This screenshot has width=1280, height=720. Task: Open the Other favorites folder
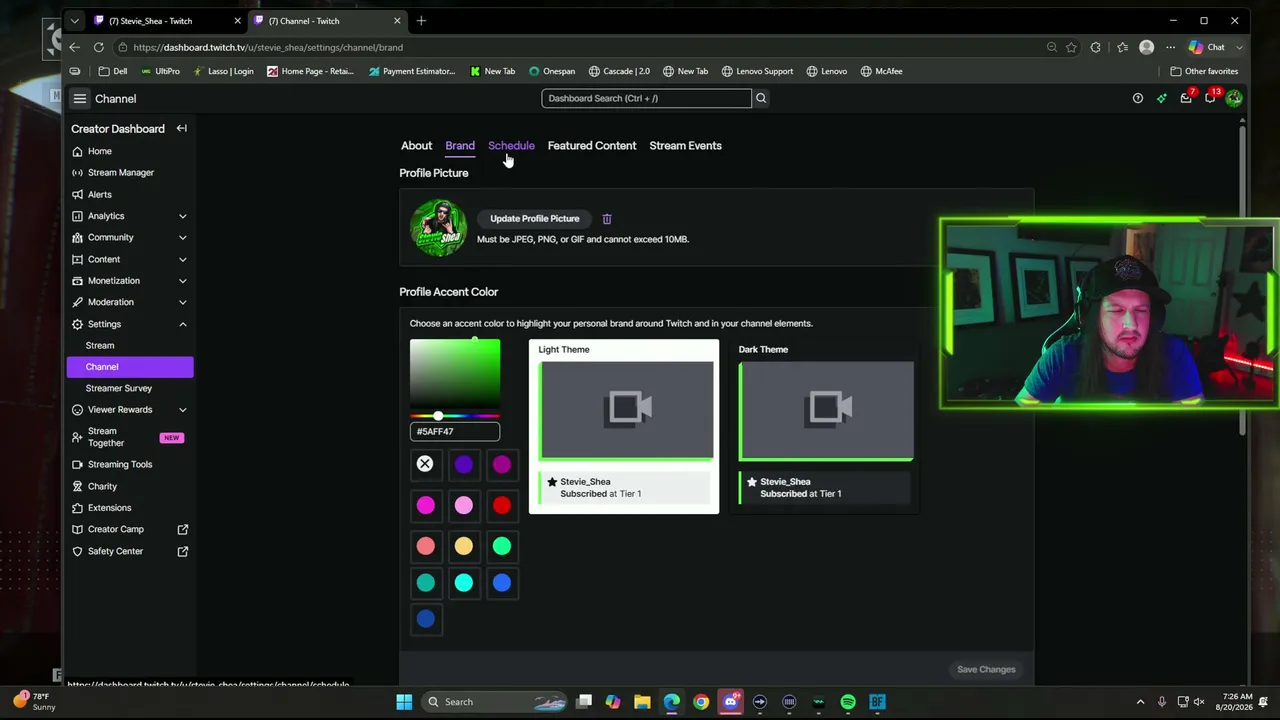click(x=1204, y=72)
